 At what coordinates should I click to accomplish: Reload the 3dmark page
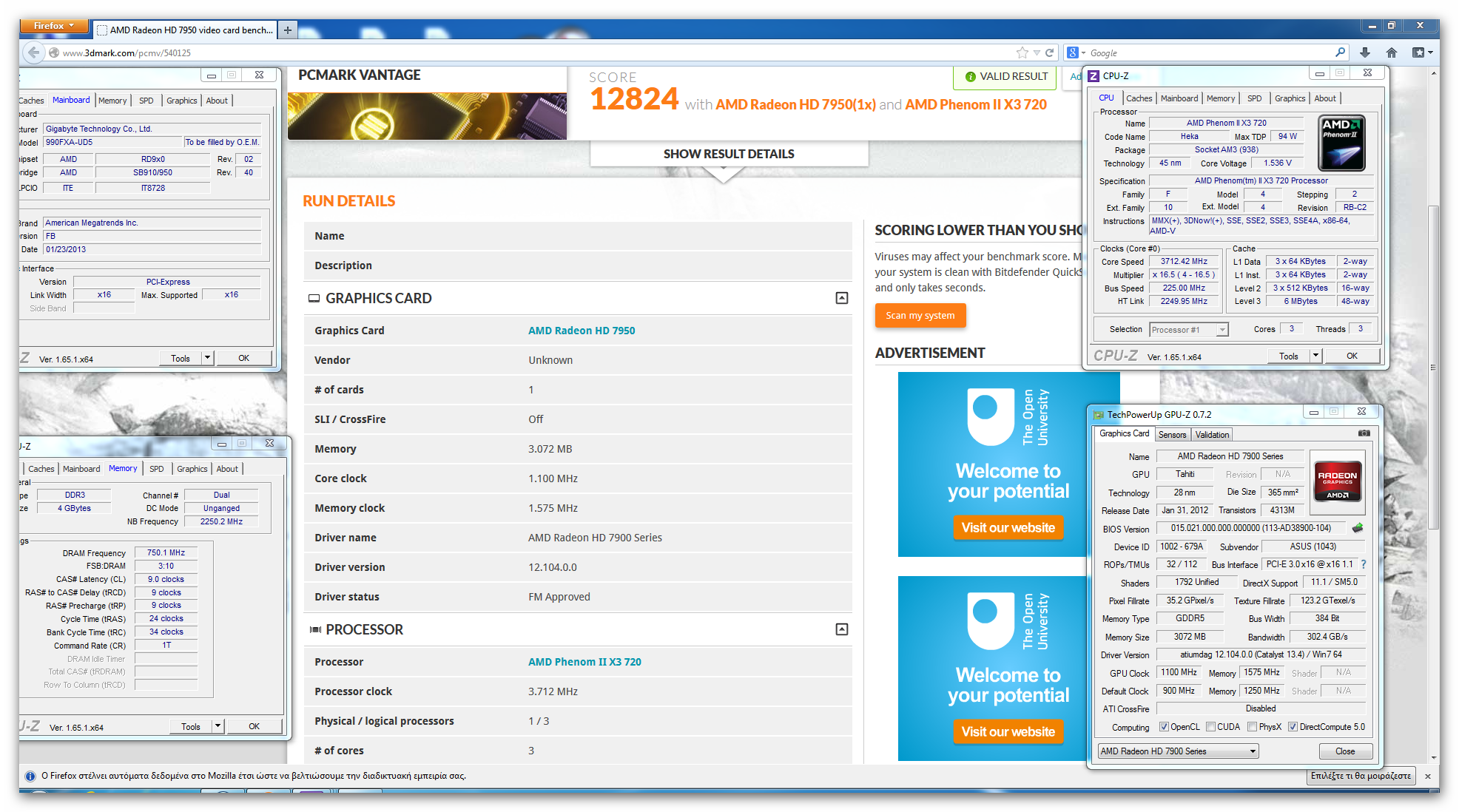[1049, 53]
